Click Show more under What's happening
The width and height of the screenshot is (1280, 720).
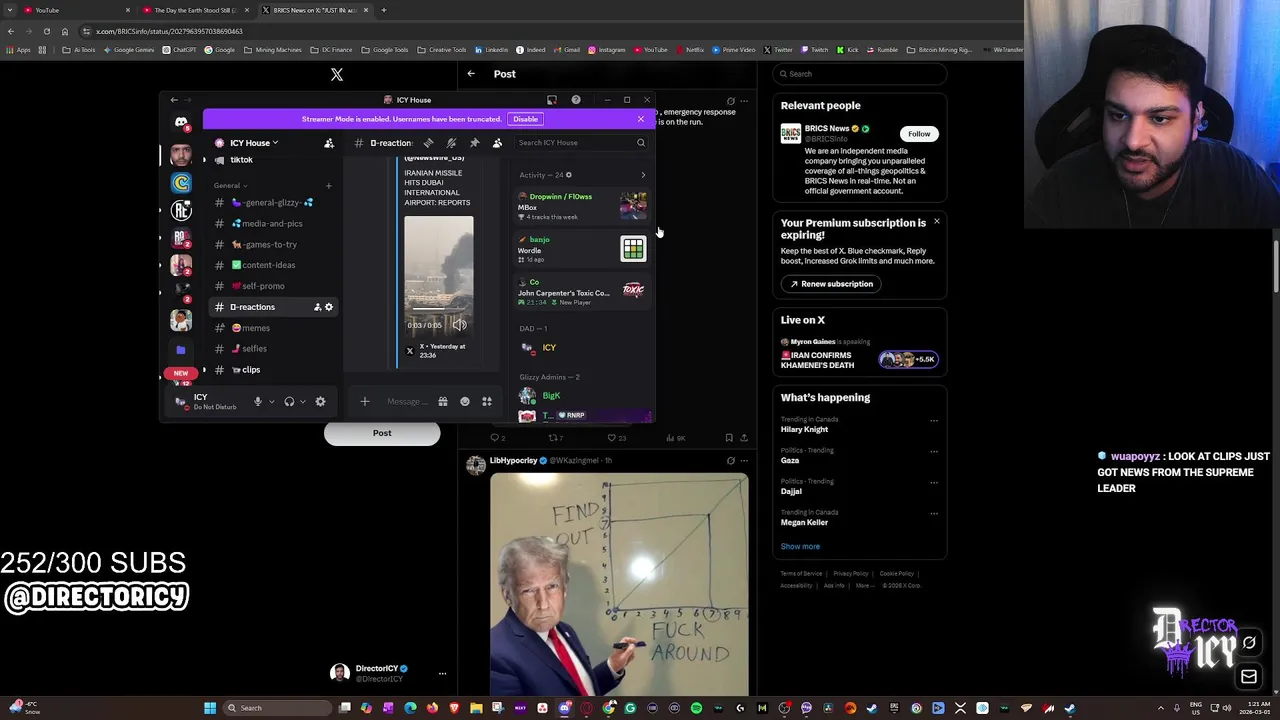coord(800,547)
